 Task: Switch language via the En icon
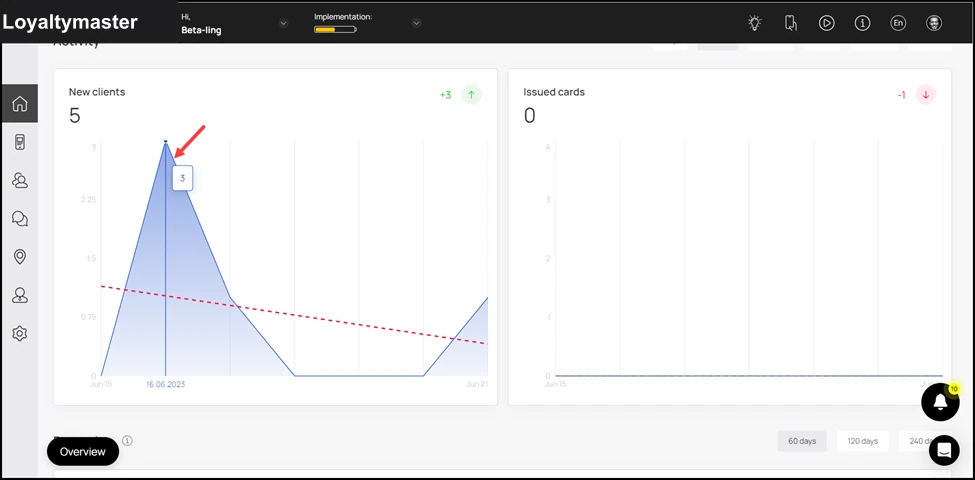[x=898, y=23]
